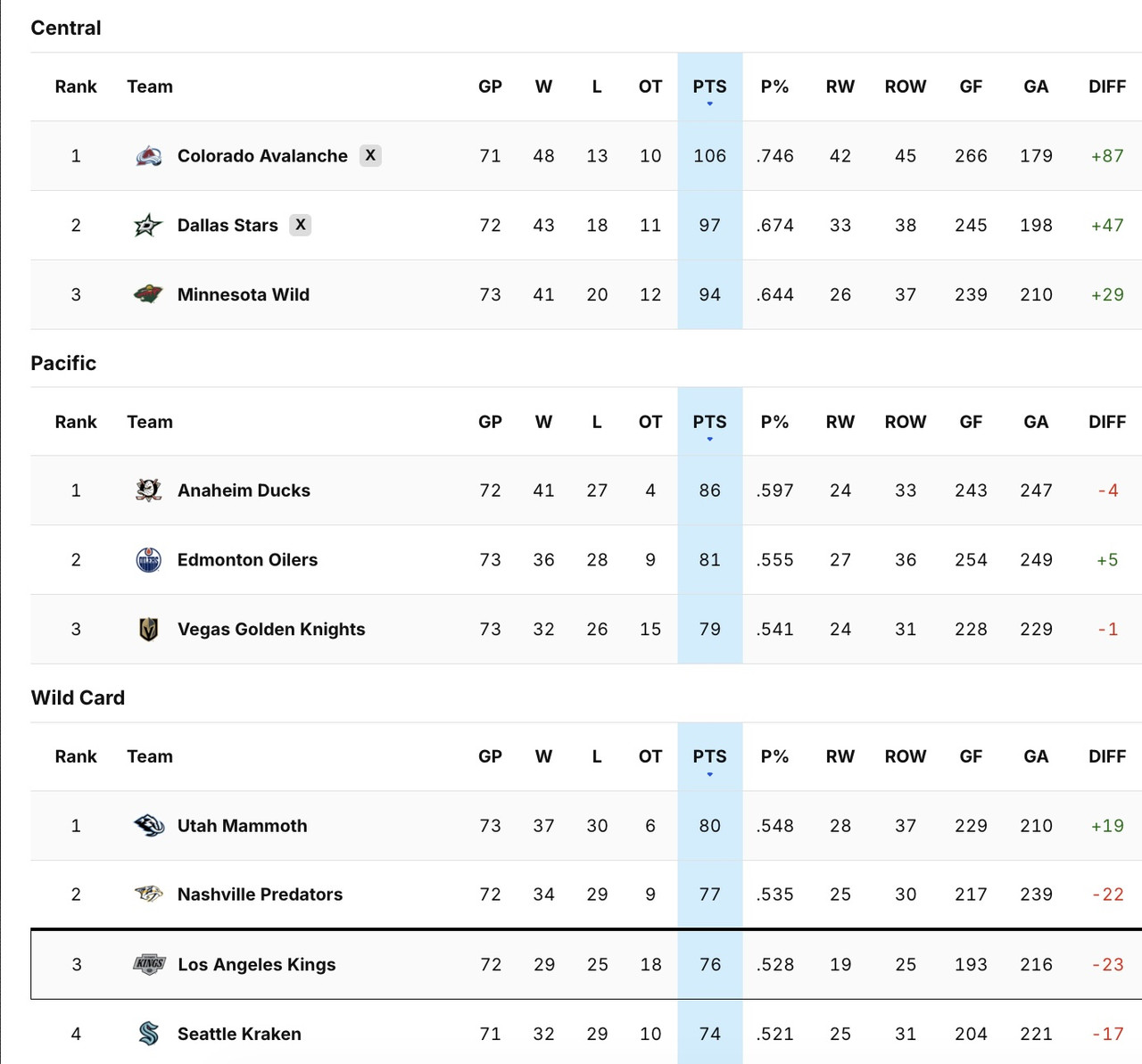Toggle sorting on the GP column header
1142x1064 pixels.
coord(490,87)
